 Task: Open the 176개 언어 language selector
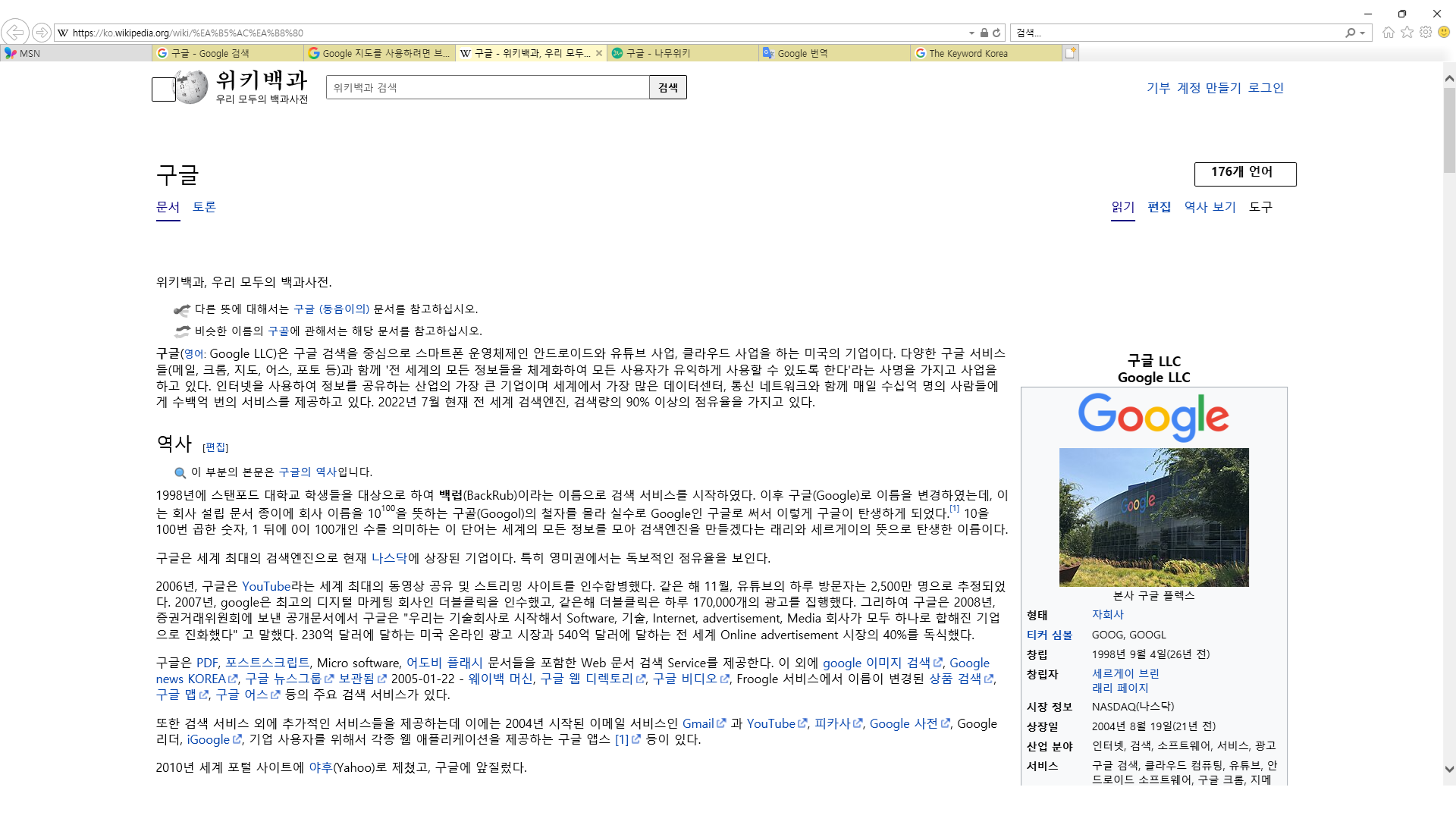pyautogui.click(x=1244, y=173)
